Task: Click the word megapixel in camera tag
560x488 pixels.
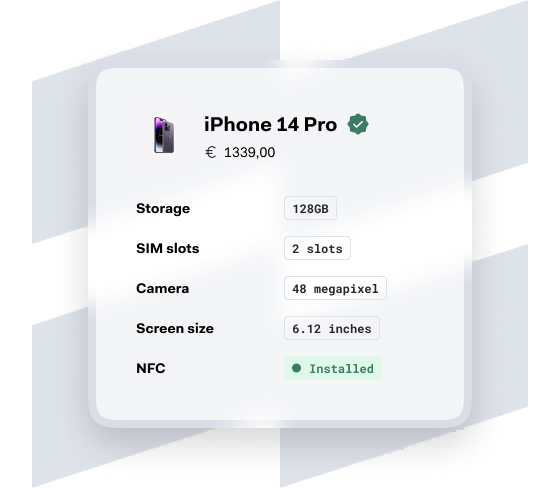Action: (x=346, y=289)
